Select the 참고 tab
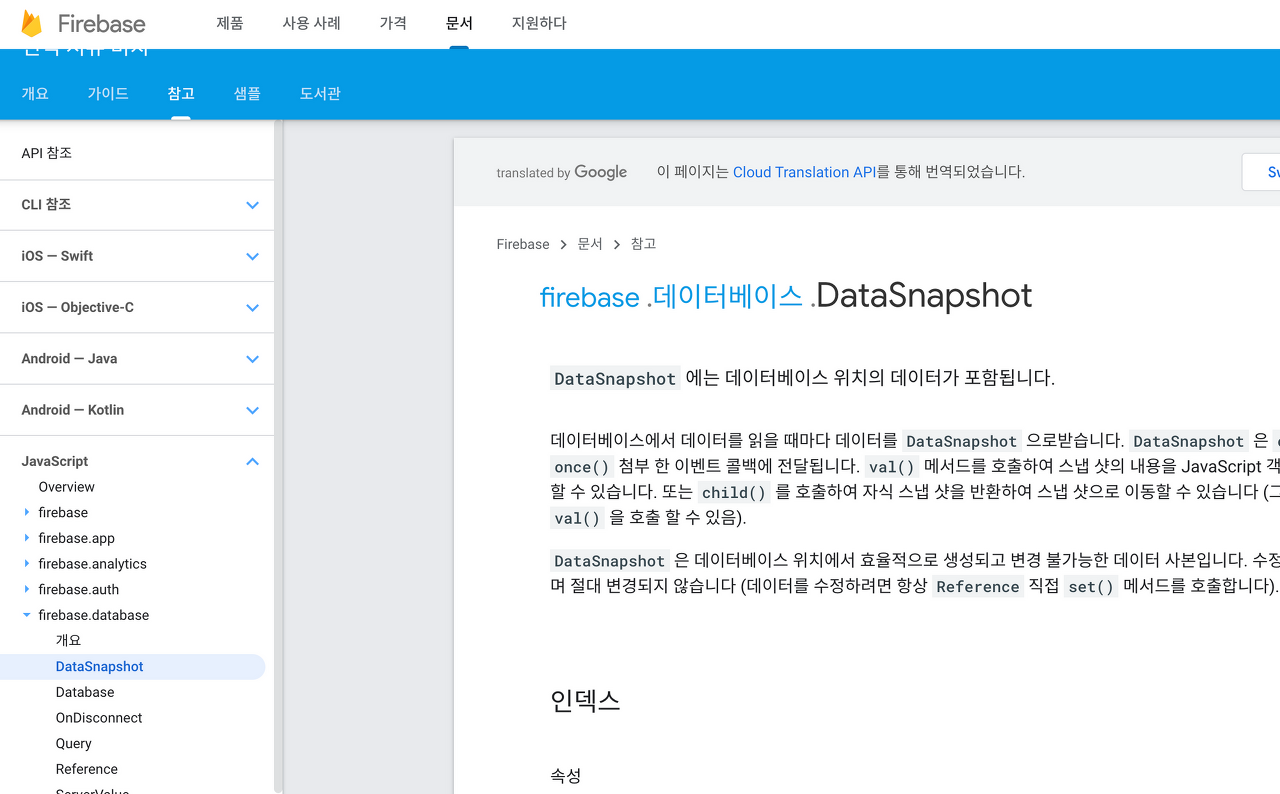 [x=181, y=93]
